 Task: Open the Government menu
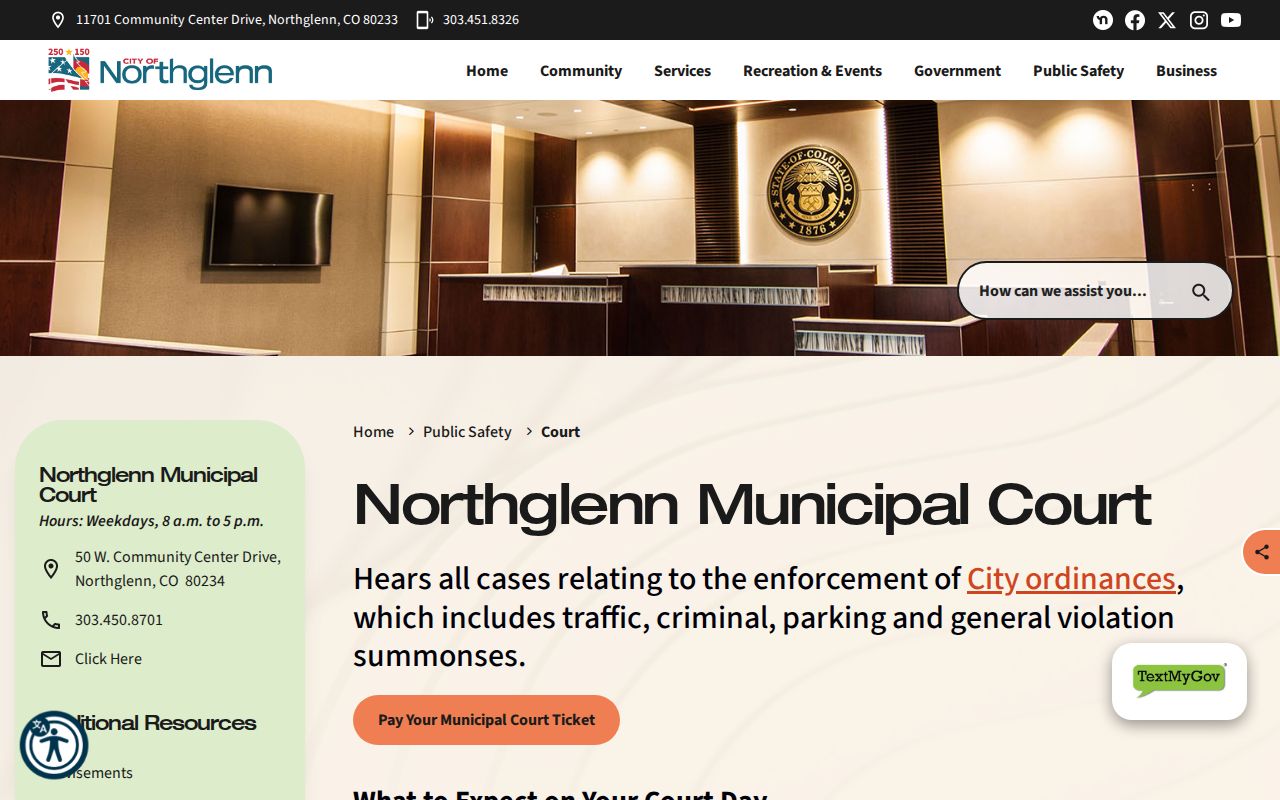(957, 71)
